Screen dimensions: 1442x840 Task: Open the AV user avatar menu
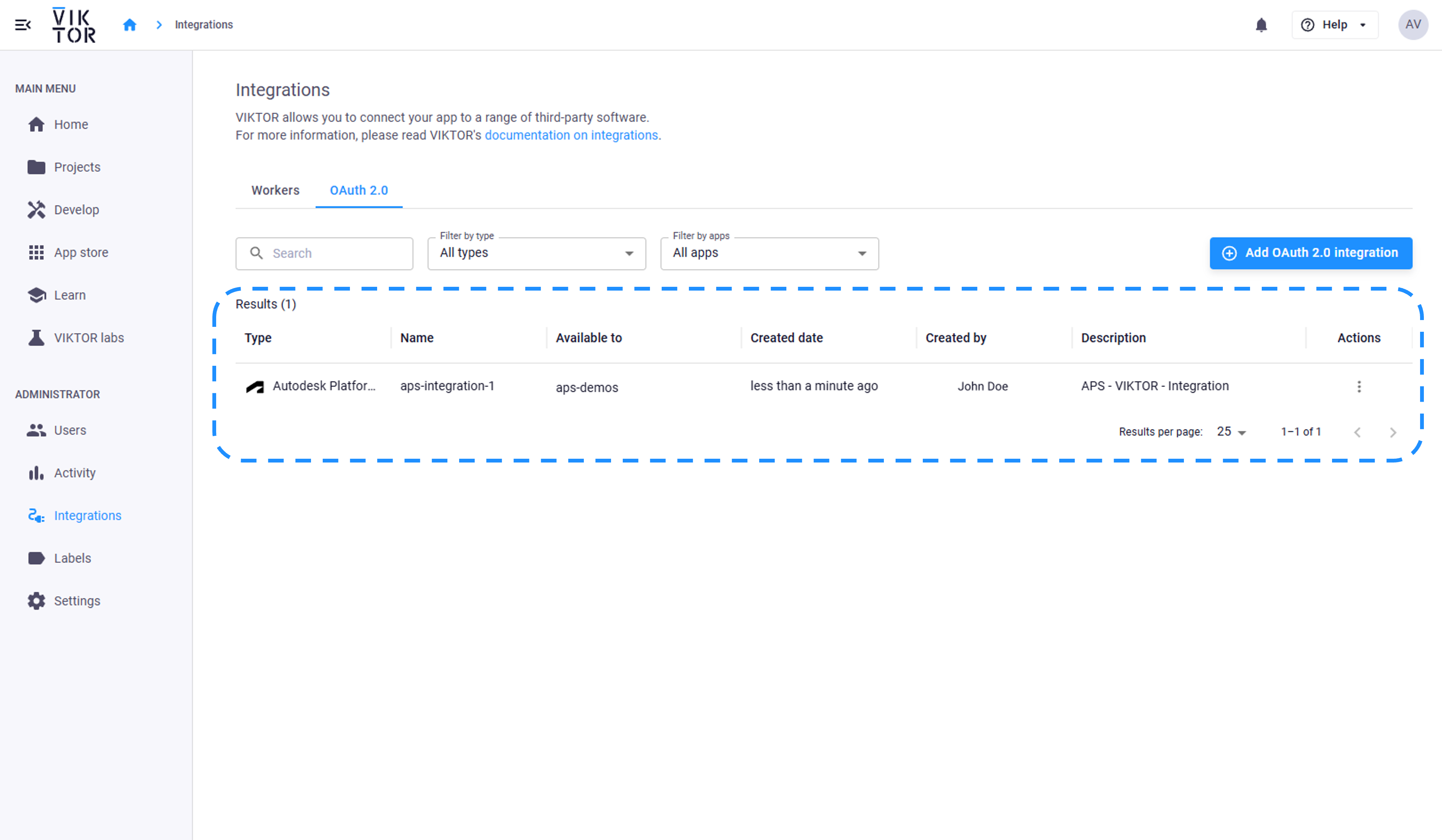click(x=1412, y=25)
